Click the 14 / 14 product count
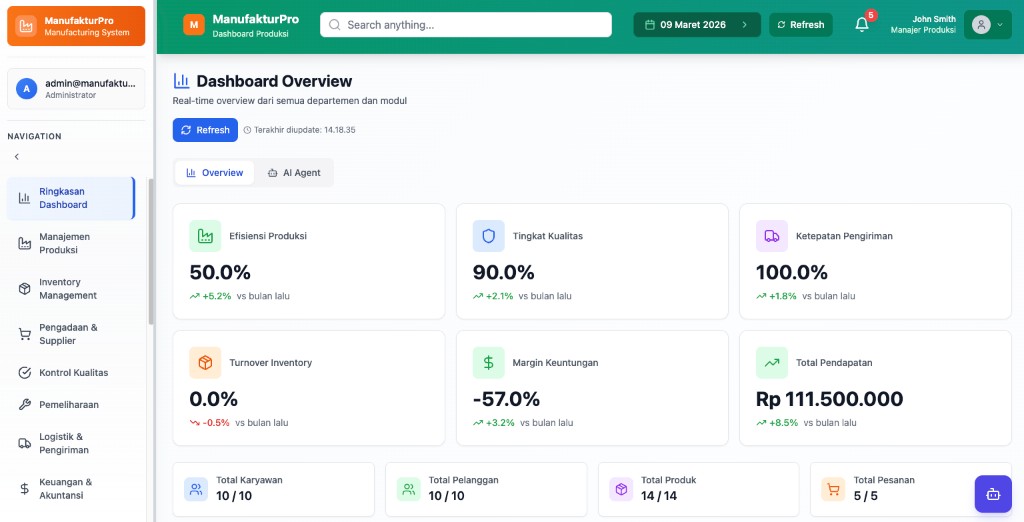This screenshot has height=522, width=1024. tap(658, 496)
